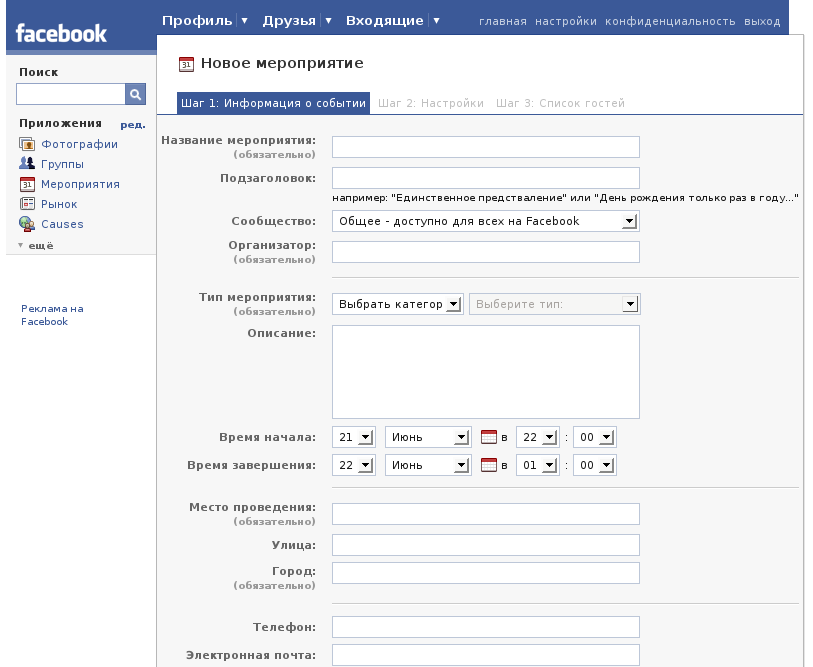Screen dimensions: 813x667
Task: Switch to Шаг 3: Список гостей tab
Action: (560, 103)
